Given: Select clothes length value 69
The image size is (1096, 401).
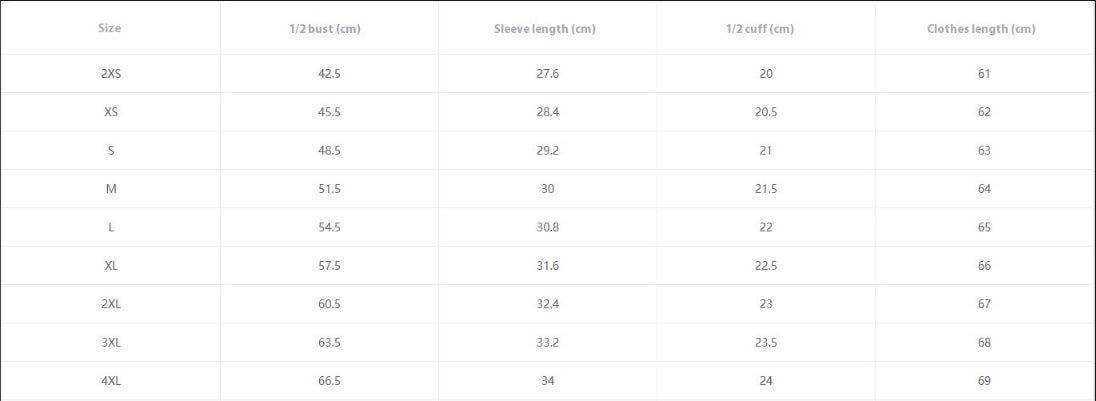Looking at the screenshot, I should tap(984, 381).
